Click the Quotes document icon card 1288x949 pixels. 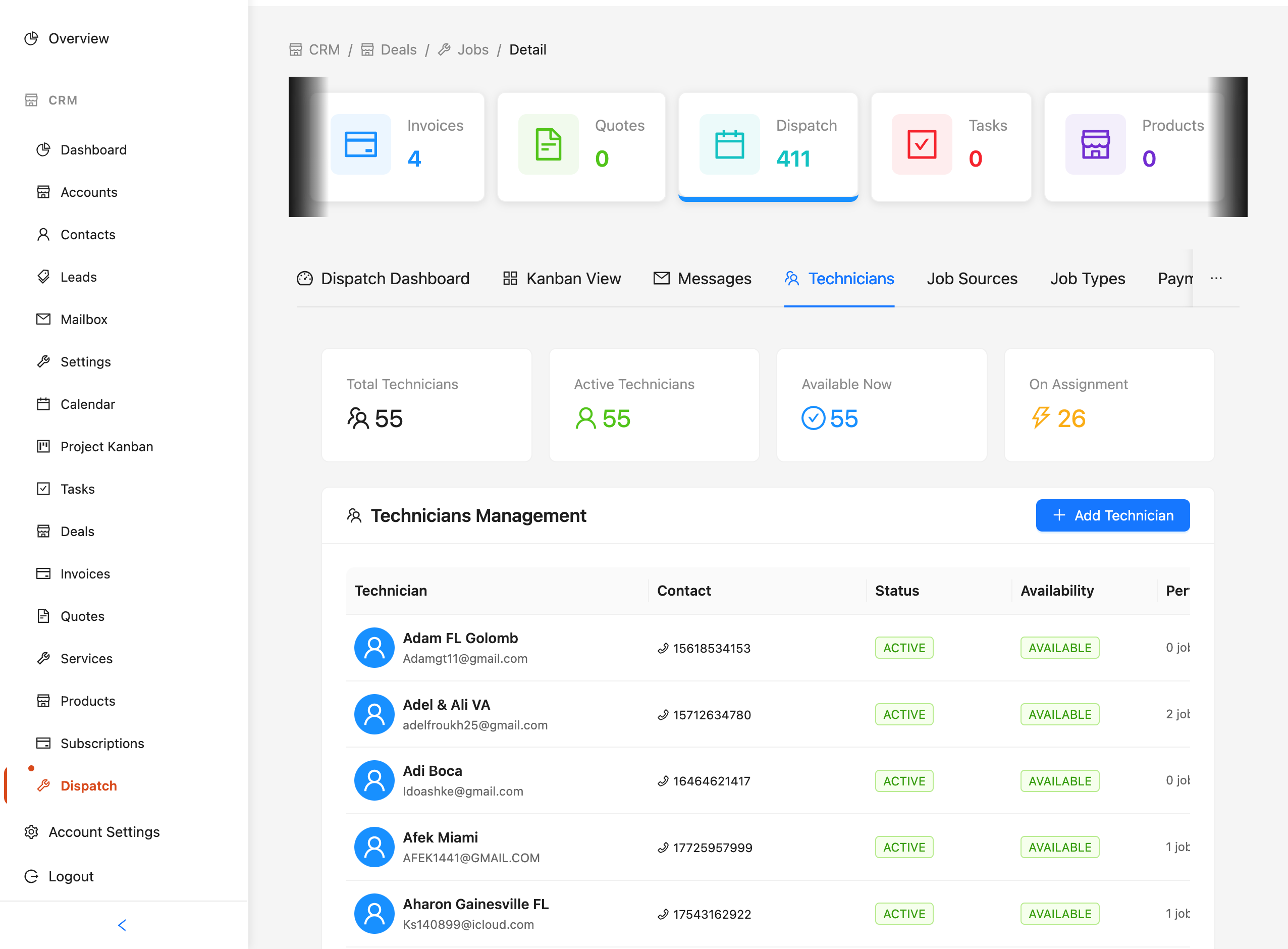click(x=548, y=144)
